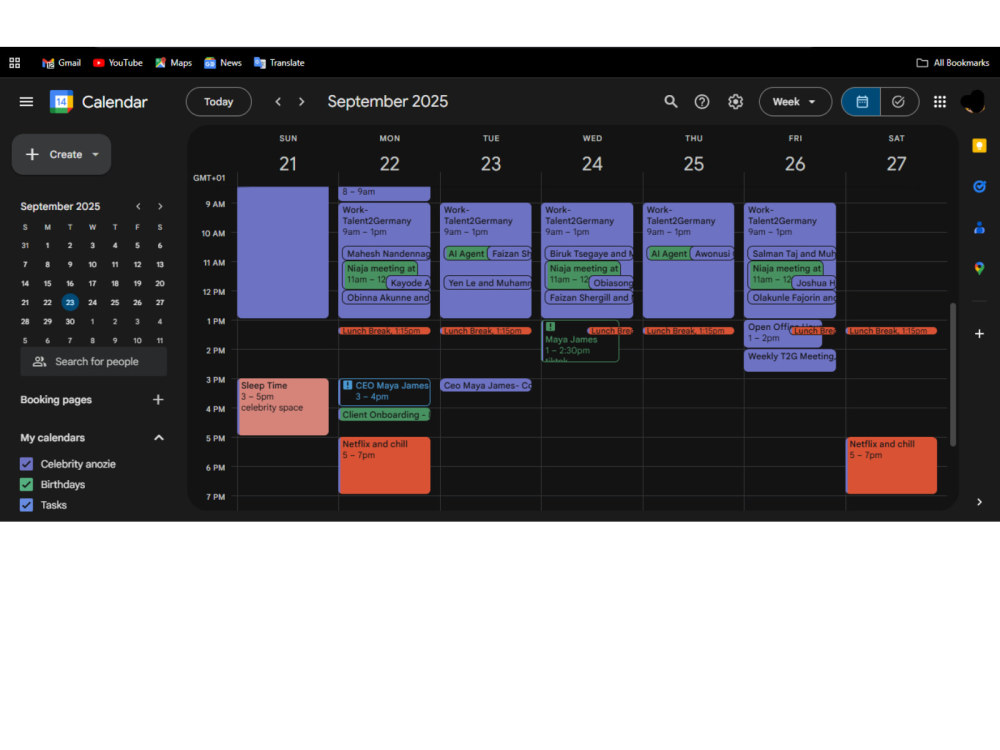The width and height of the screenshot is (1000, 750).
Task: Show next month in mini calendar
Action: pyautogui.click(x=160, y=206)
